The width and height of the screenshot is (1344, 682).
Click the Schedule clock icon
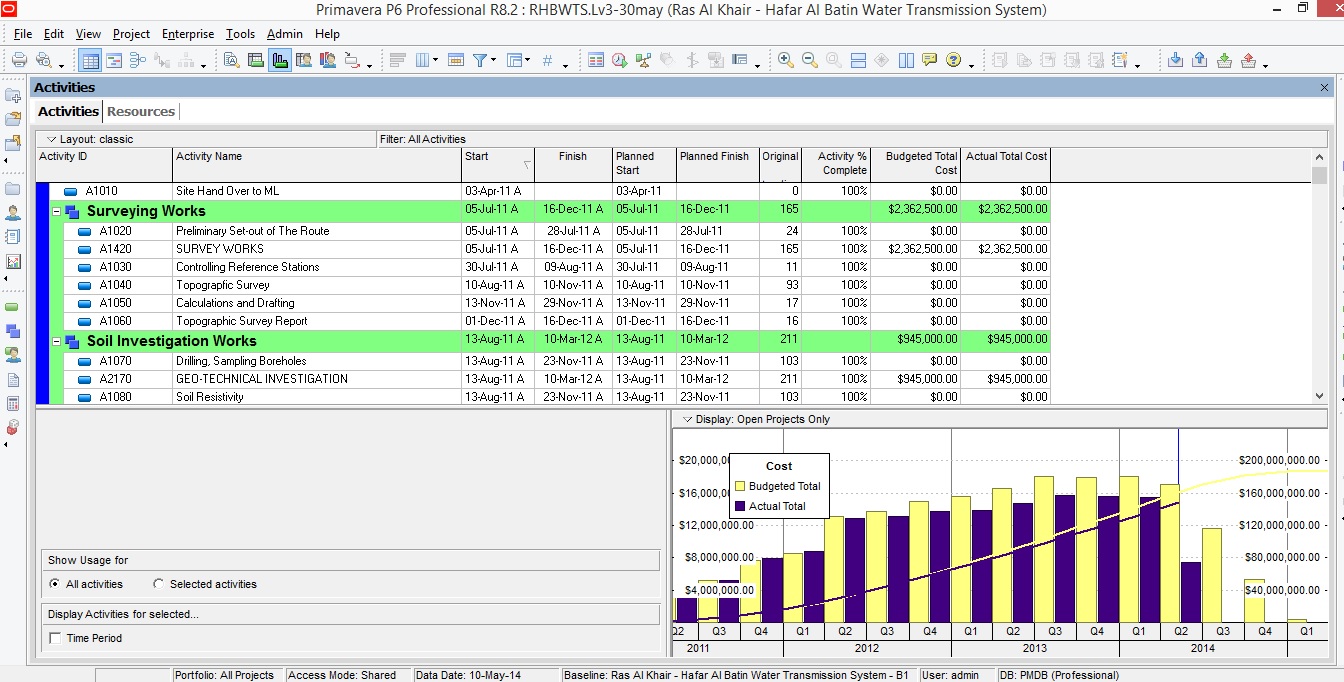[620, 60]
